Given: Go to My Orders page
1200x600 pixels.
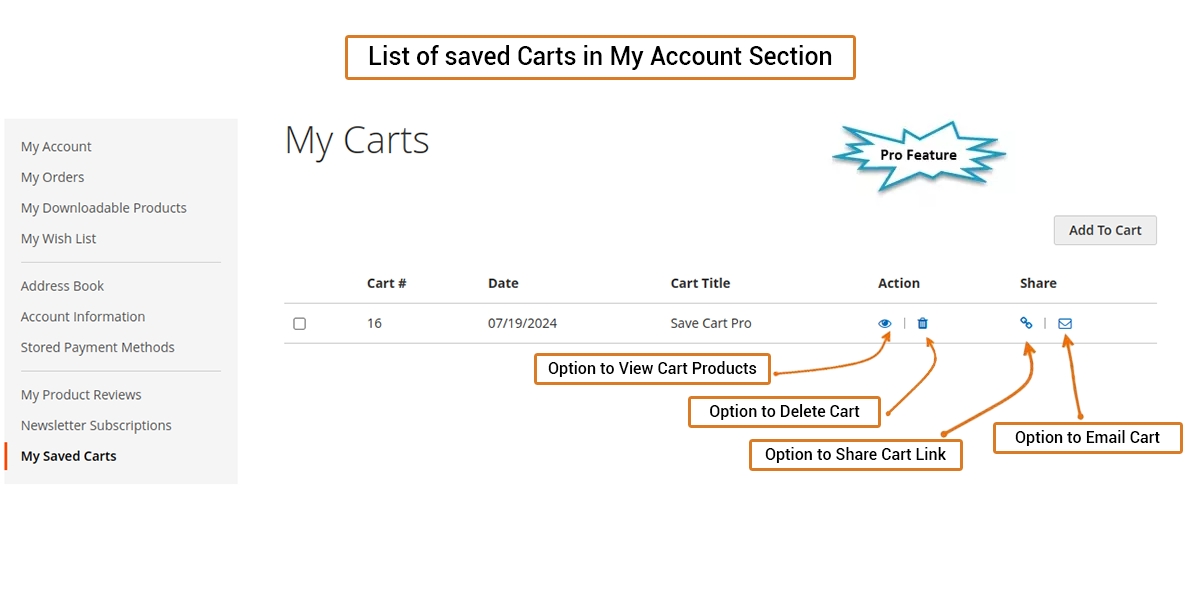Looking at the screenshot, I should coord(53,178).
